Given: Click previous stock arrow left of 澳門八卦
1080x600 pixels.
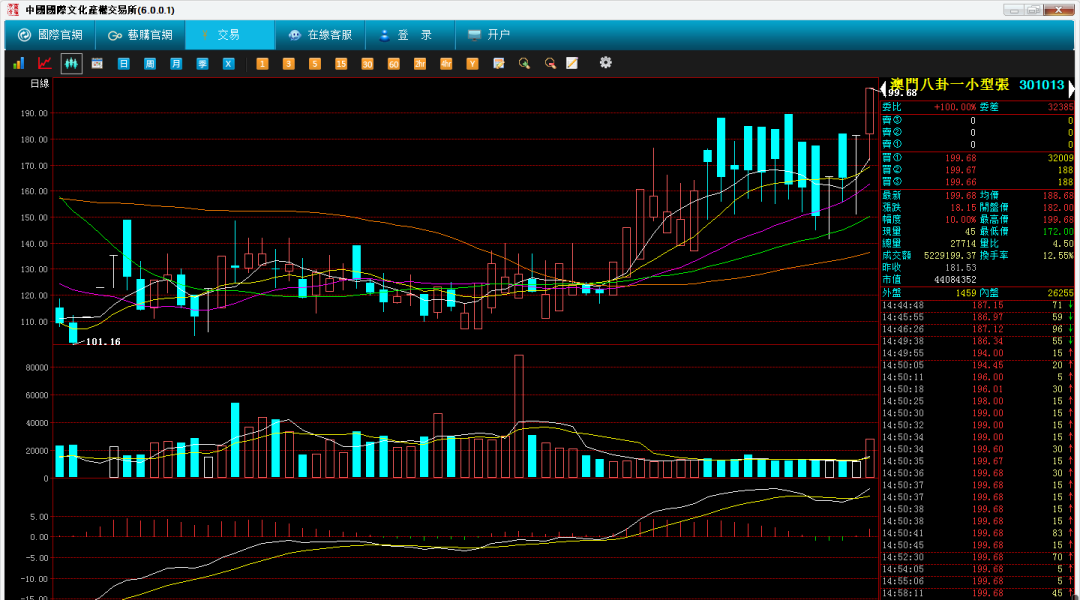Looking at the screenshot, I should tap(884, 87).
